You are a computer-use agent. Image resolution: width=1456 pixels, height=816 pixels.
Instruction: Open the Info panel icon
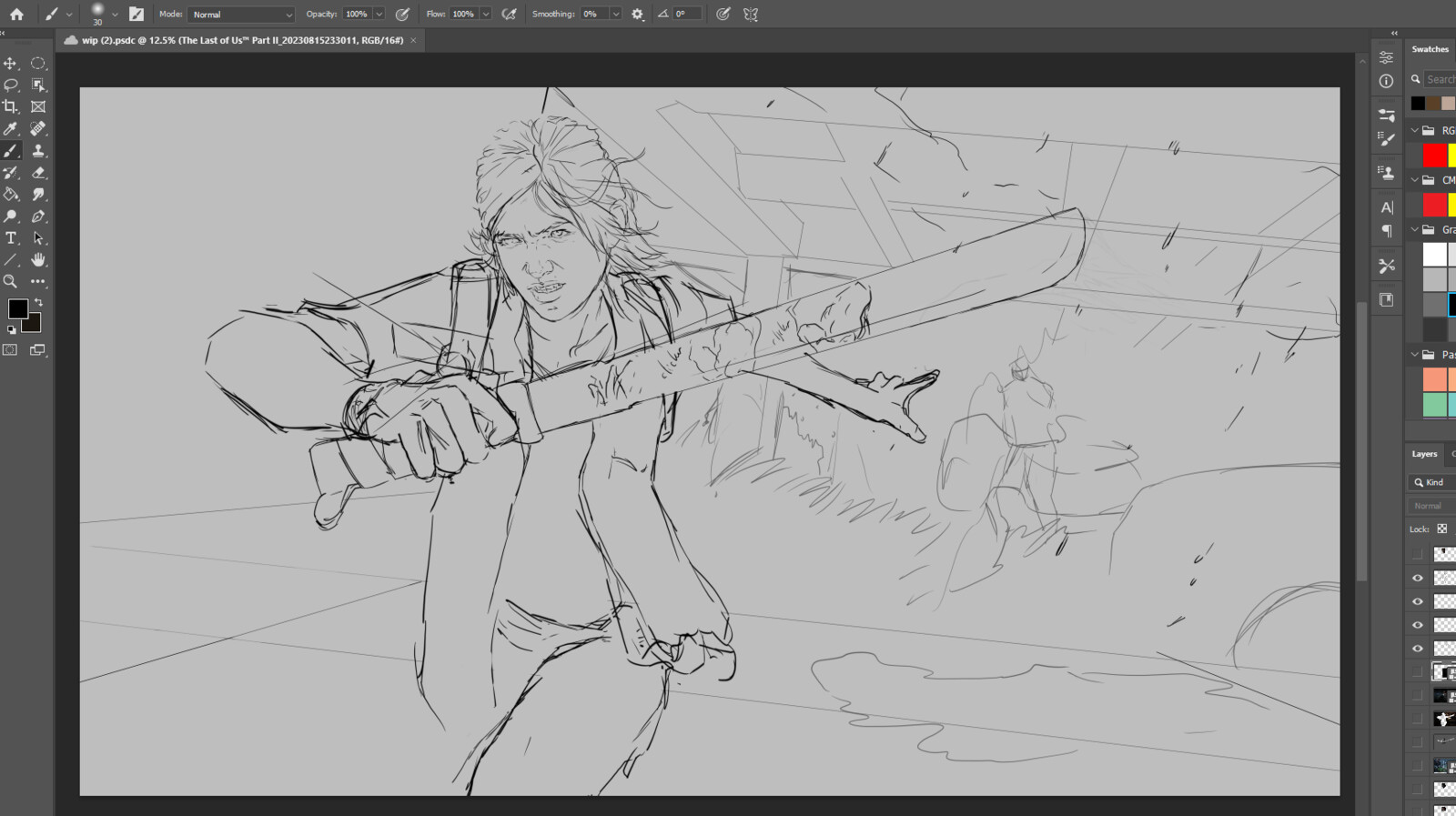click(x=1386, y=81)
